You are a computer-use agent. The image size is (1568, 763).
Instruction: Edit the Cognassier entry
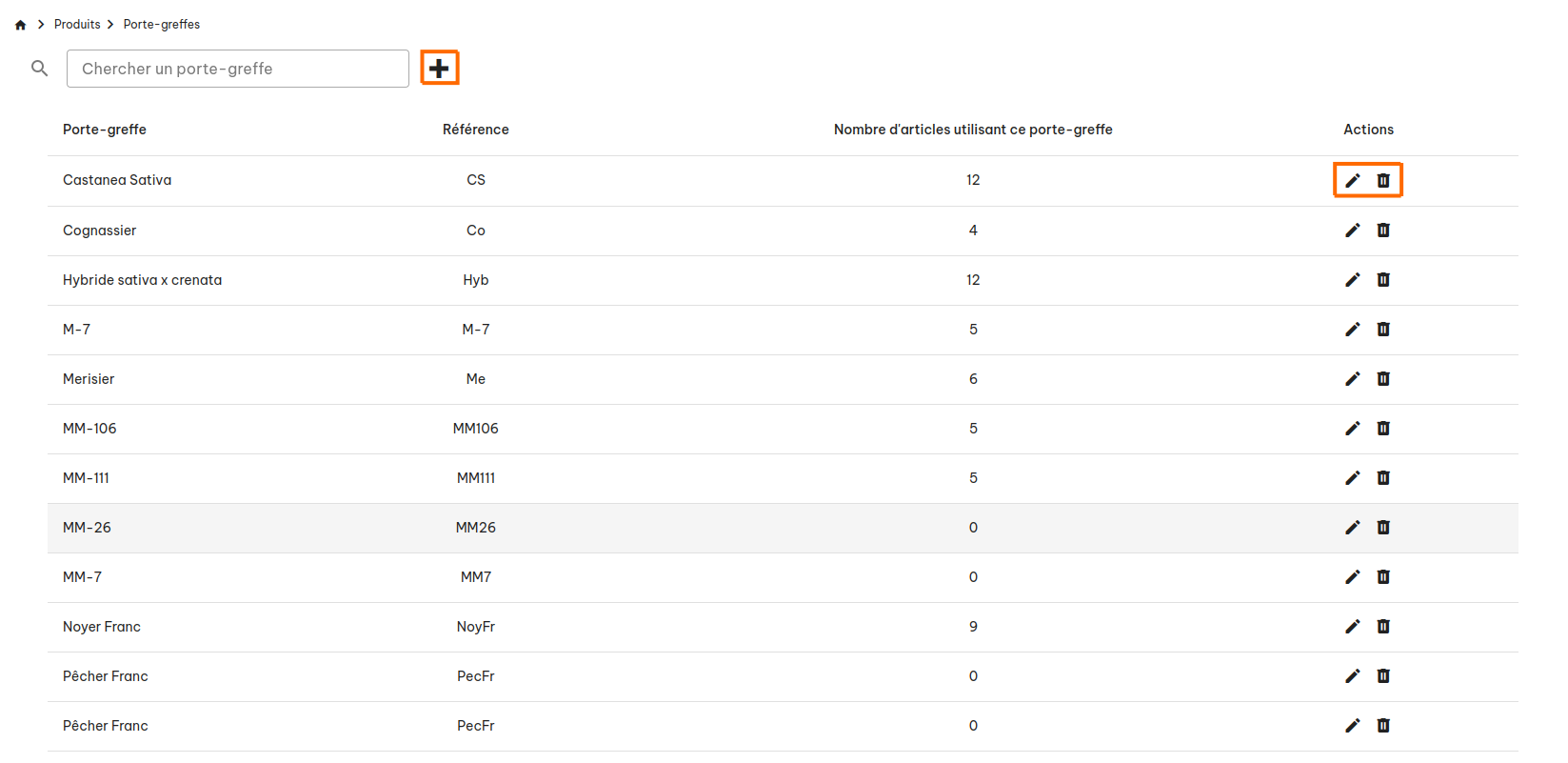click(x=1353, y=231)
